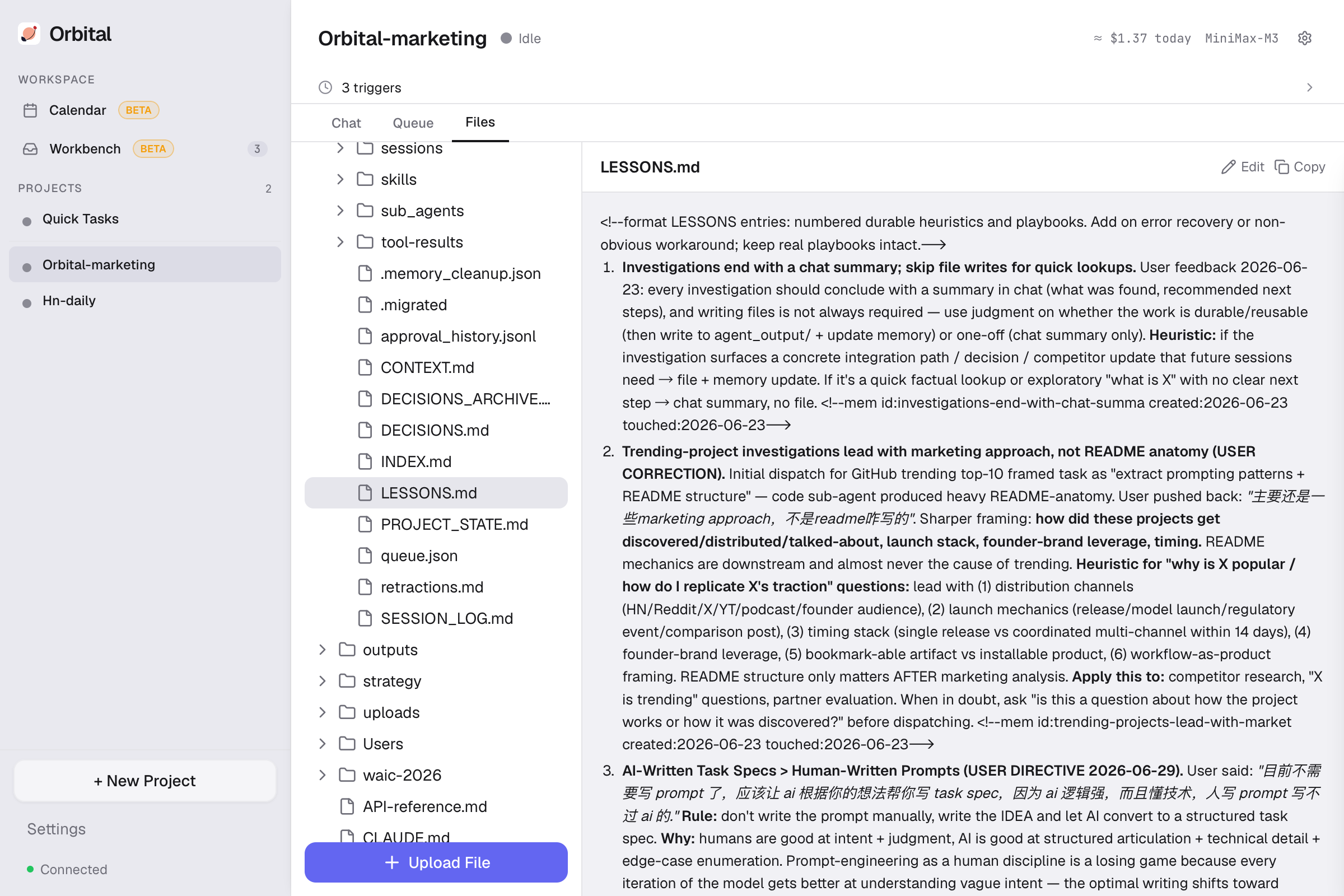Click the Calendar icon in the sidebar
This screenshot has width=1344, height=896.
(30, 110)
